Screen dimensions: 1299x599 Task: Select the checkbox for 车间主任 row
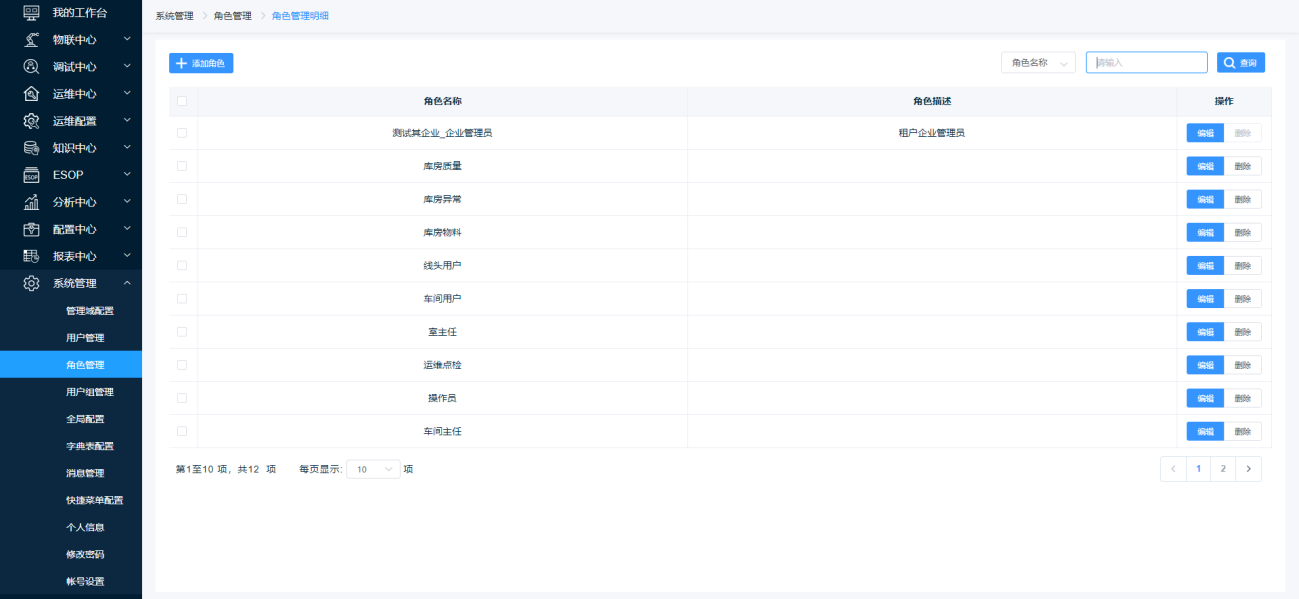(x=182, y=431)
